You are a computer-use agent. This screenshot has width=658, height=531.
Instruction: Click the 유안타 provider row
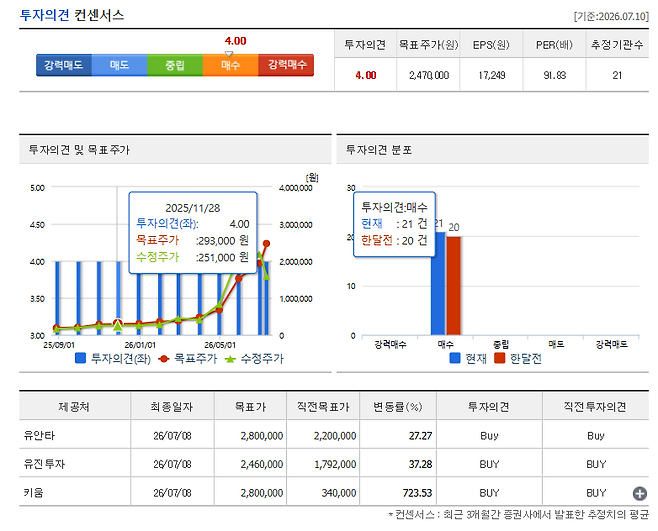click(x=334, y=436)
